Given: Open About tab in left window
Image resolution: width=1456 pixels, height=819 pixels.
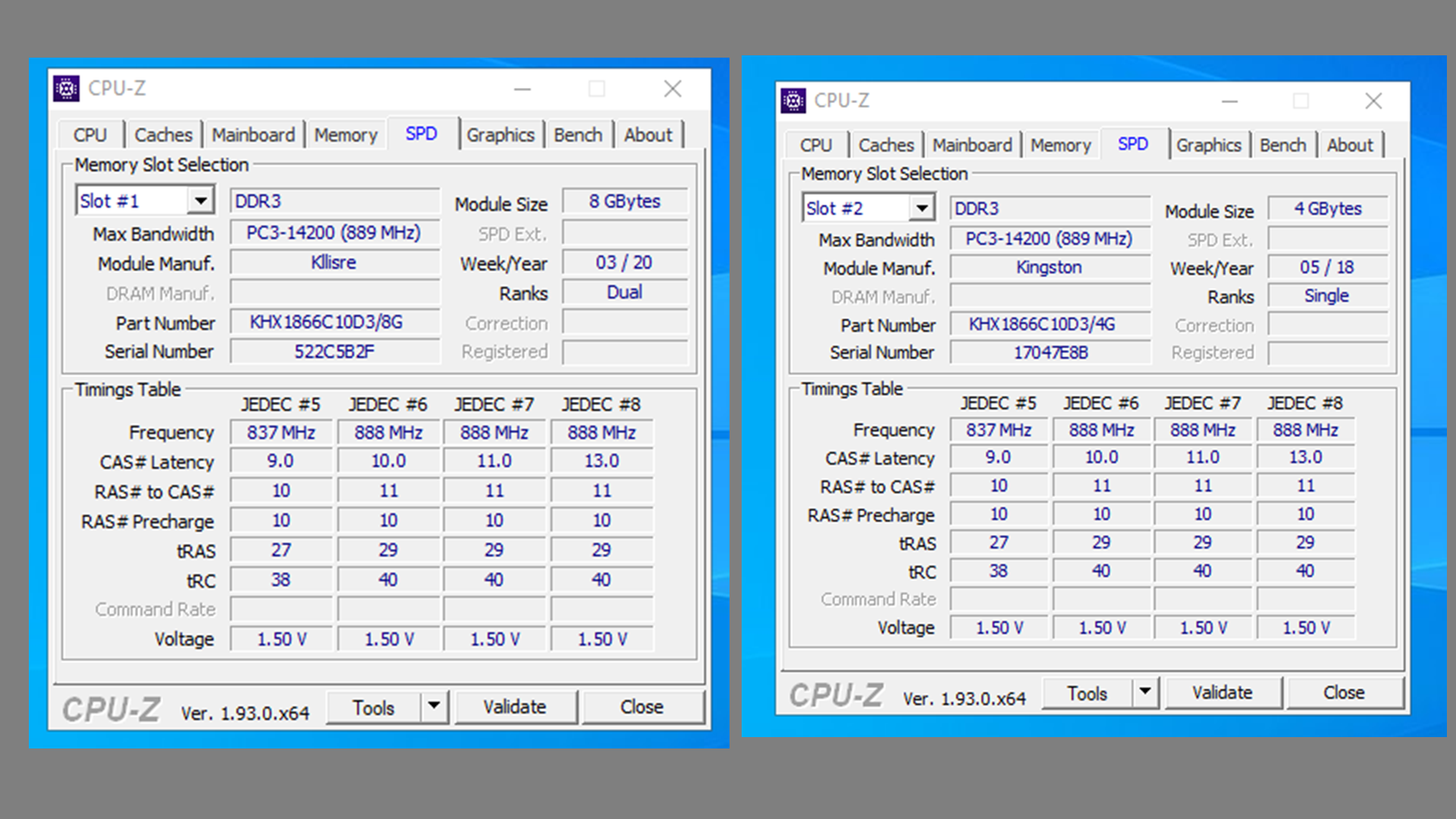Looking at the screenshot, I should click(x=648, y=135).
